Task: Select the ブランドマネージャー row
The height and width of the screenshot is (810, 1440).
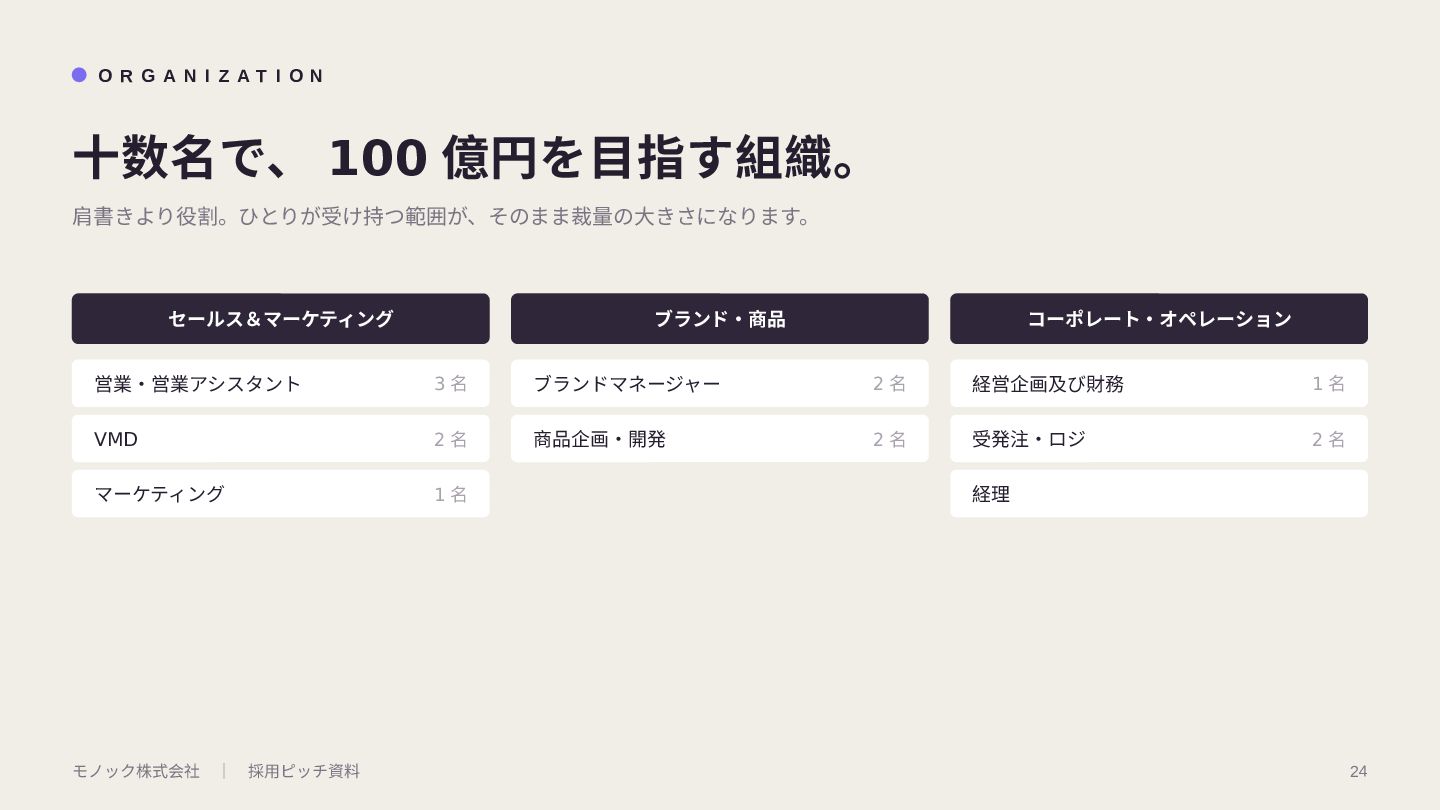Action: click(720, 384)
